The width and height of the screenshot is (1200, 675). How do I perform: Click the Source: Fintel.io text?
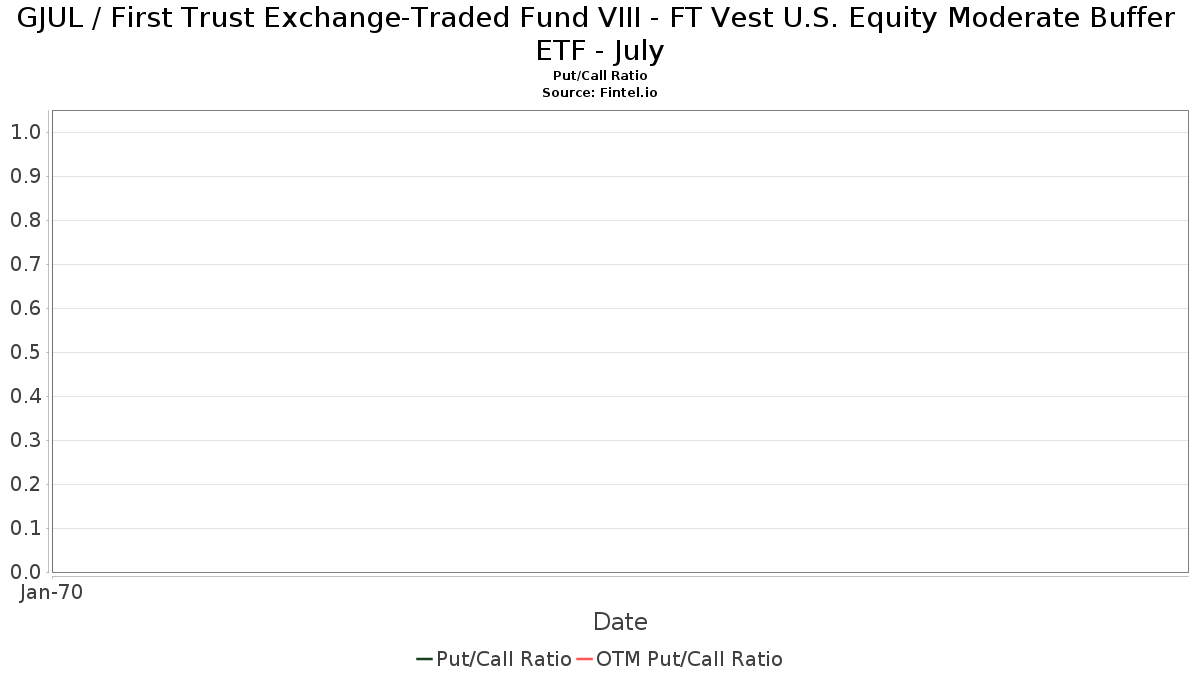(x=600, y=92)
